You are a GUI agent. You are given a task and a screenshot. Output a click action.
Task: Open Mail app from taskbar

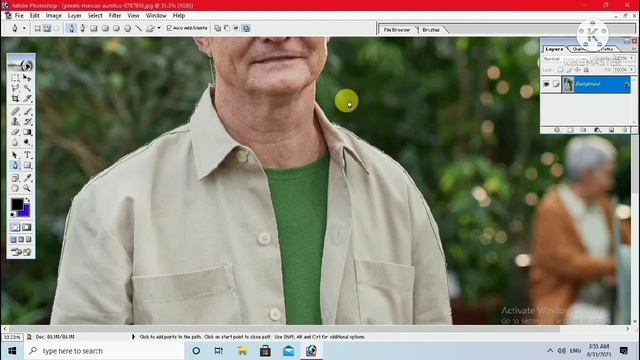289,351
